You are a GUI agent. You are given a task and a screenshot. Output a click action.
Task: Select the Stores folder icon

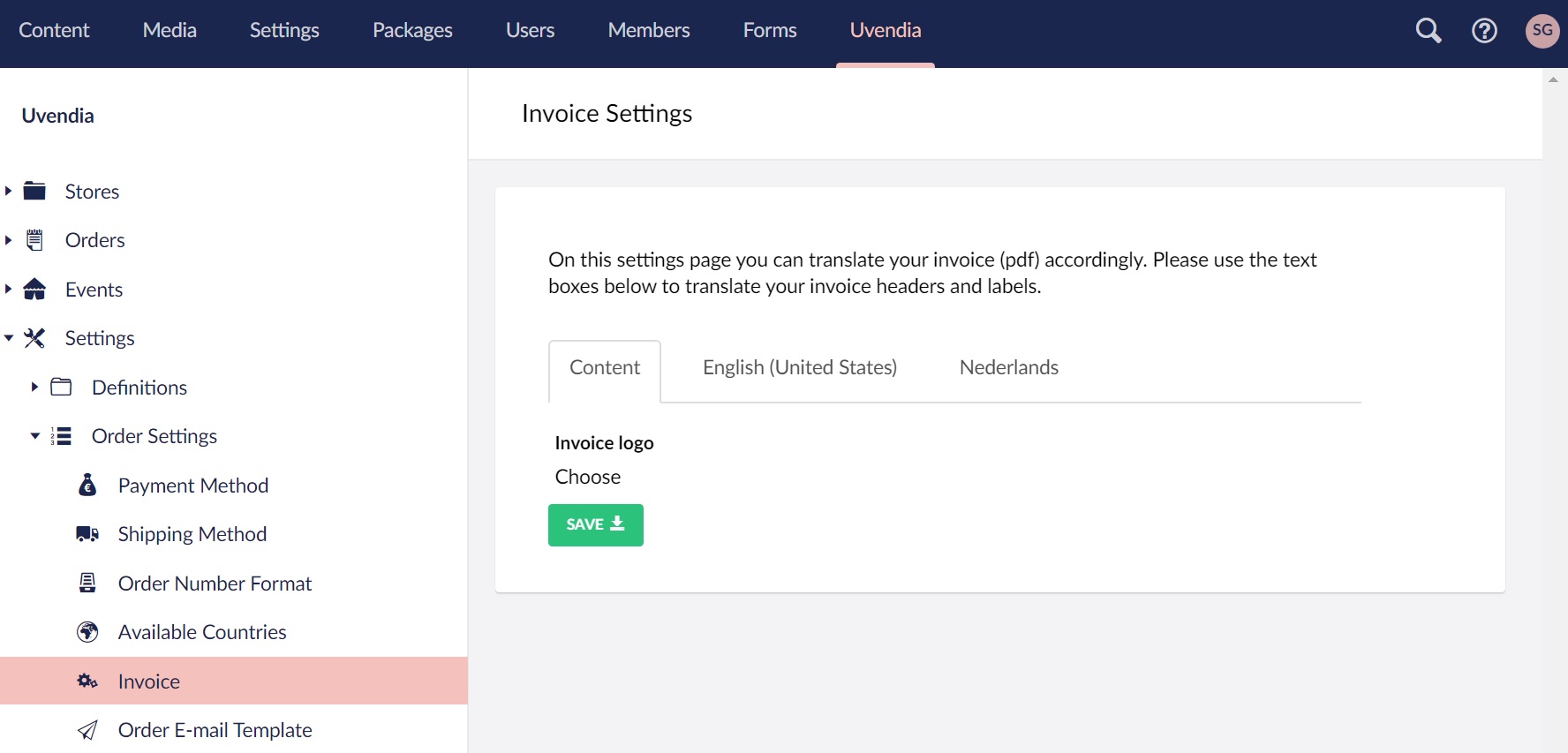point(34,191)
